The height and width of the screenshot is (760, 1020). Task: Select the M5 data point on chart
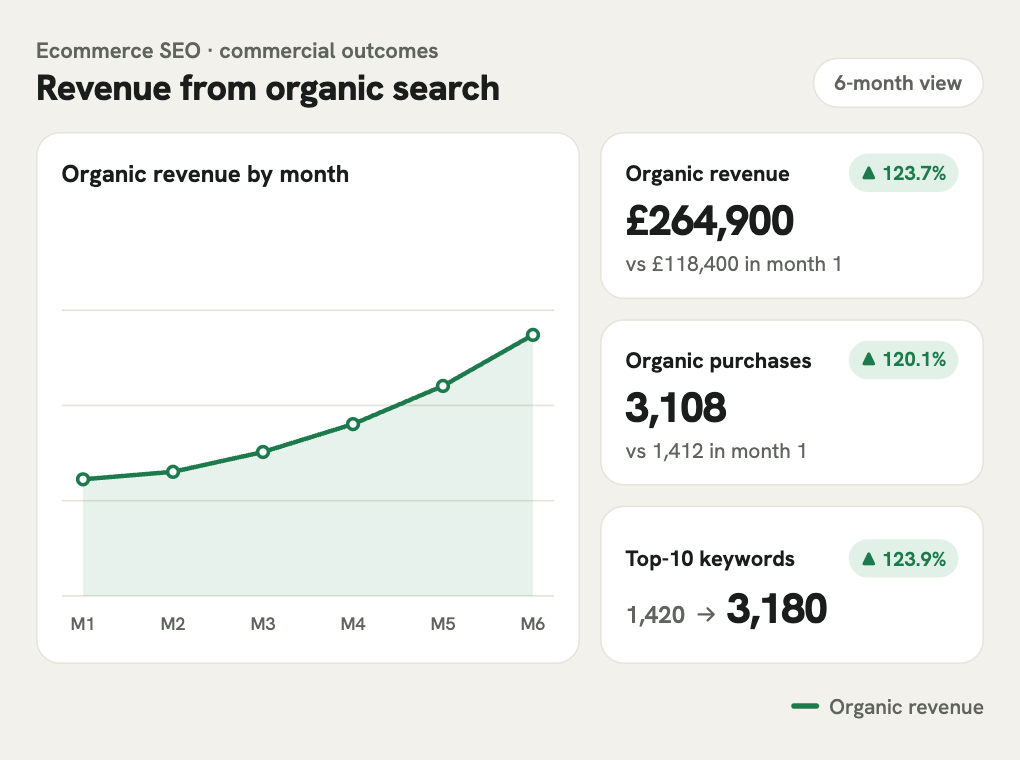coord(443,386)
